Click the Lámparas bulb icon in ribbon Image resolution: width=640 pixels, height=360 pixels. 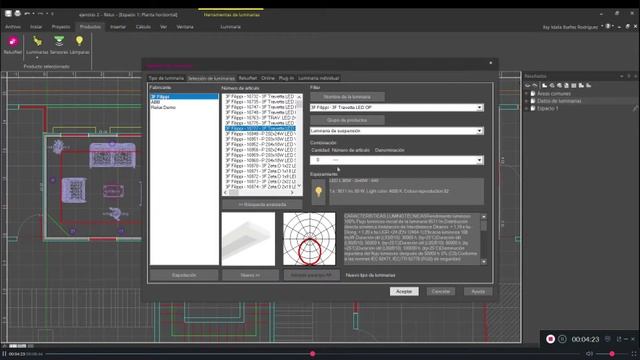[x=79, y=41]
